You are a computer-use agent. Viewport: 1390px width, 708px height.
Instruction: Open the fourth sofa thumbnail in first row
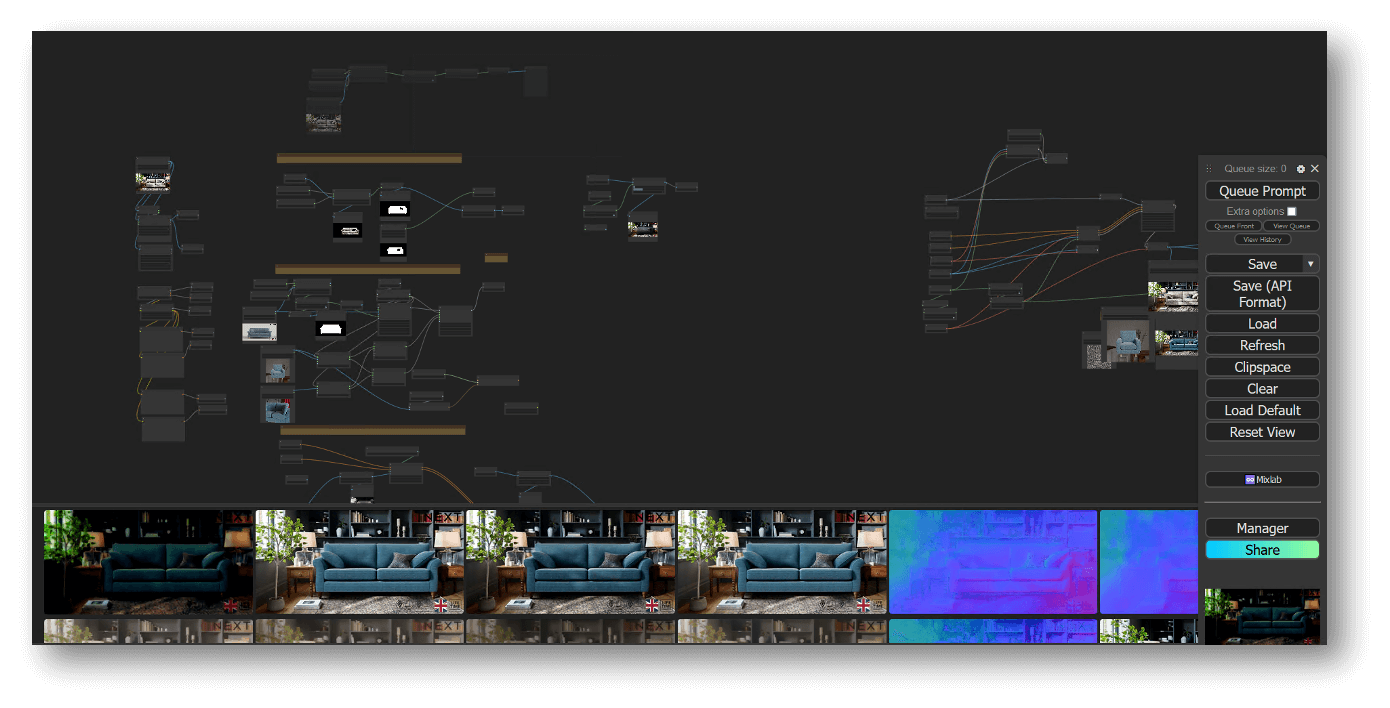[782, 562]
